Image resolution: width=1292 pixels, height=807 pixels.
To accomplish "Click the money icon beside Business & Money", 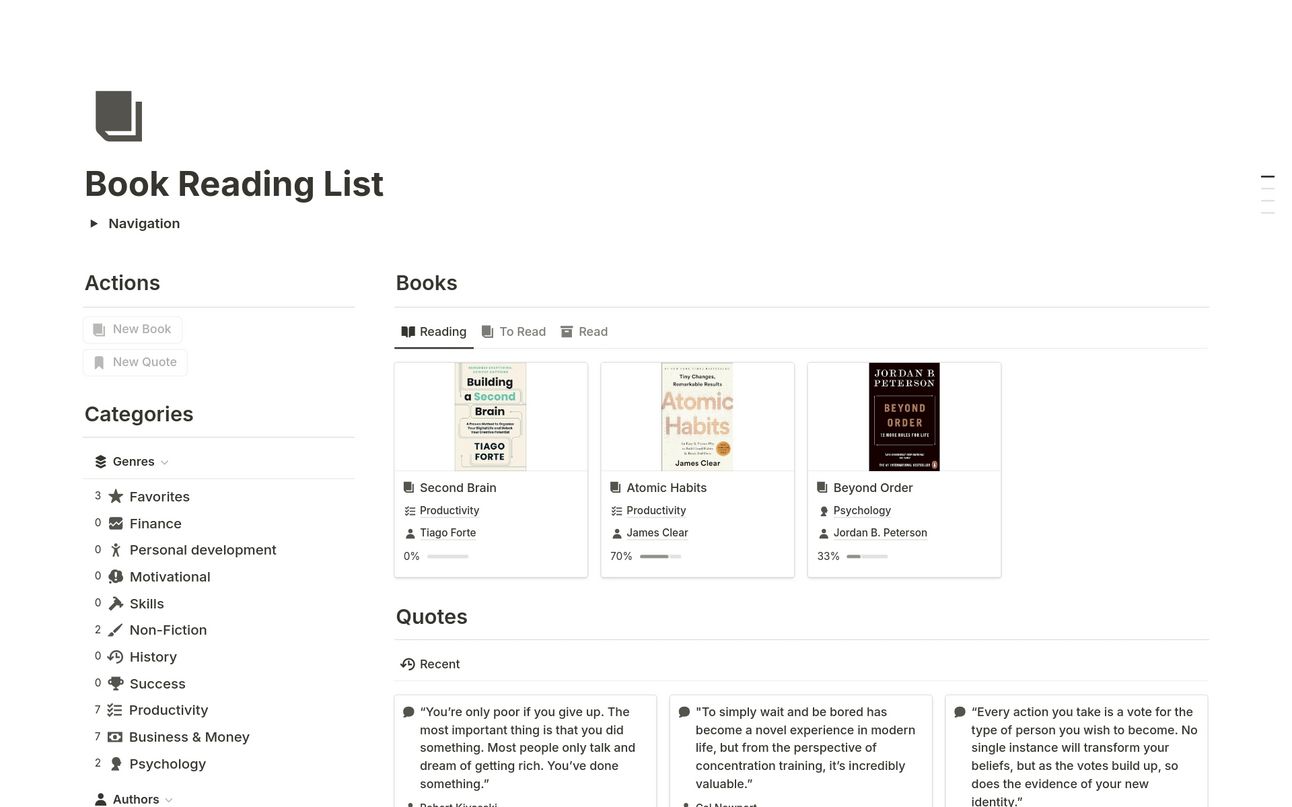I will 116,737.
